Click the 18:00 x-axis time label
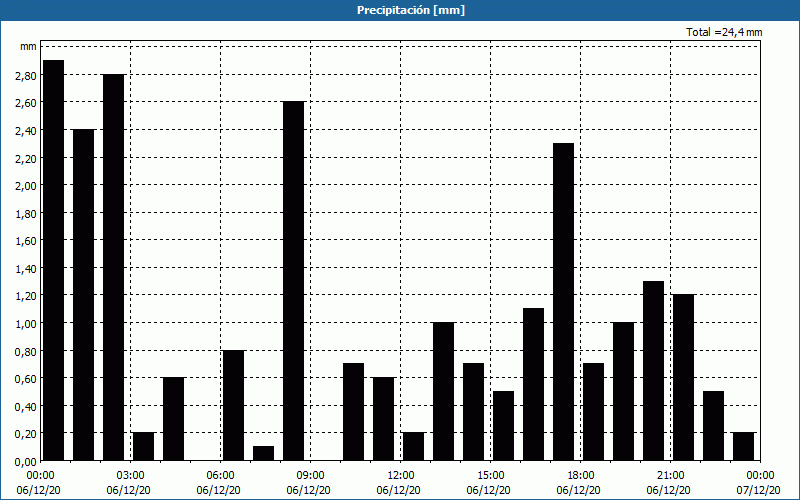800x500 pixels. pyautogui.click(x=581, y=476)
